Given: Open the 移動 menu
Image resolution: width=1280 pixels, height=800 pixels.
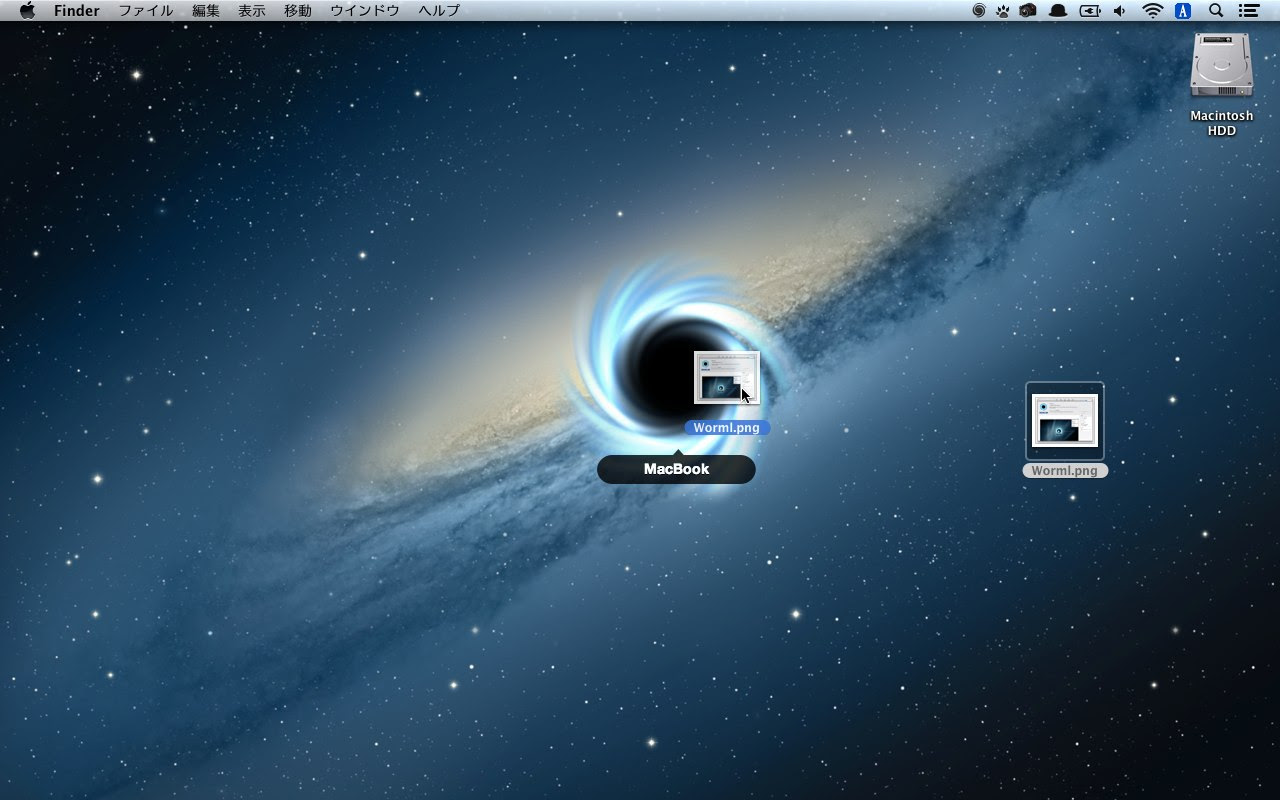Looking at the screenshot, I should coord(298,11).
